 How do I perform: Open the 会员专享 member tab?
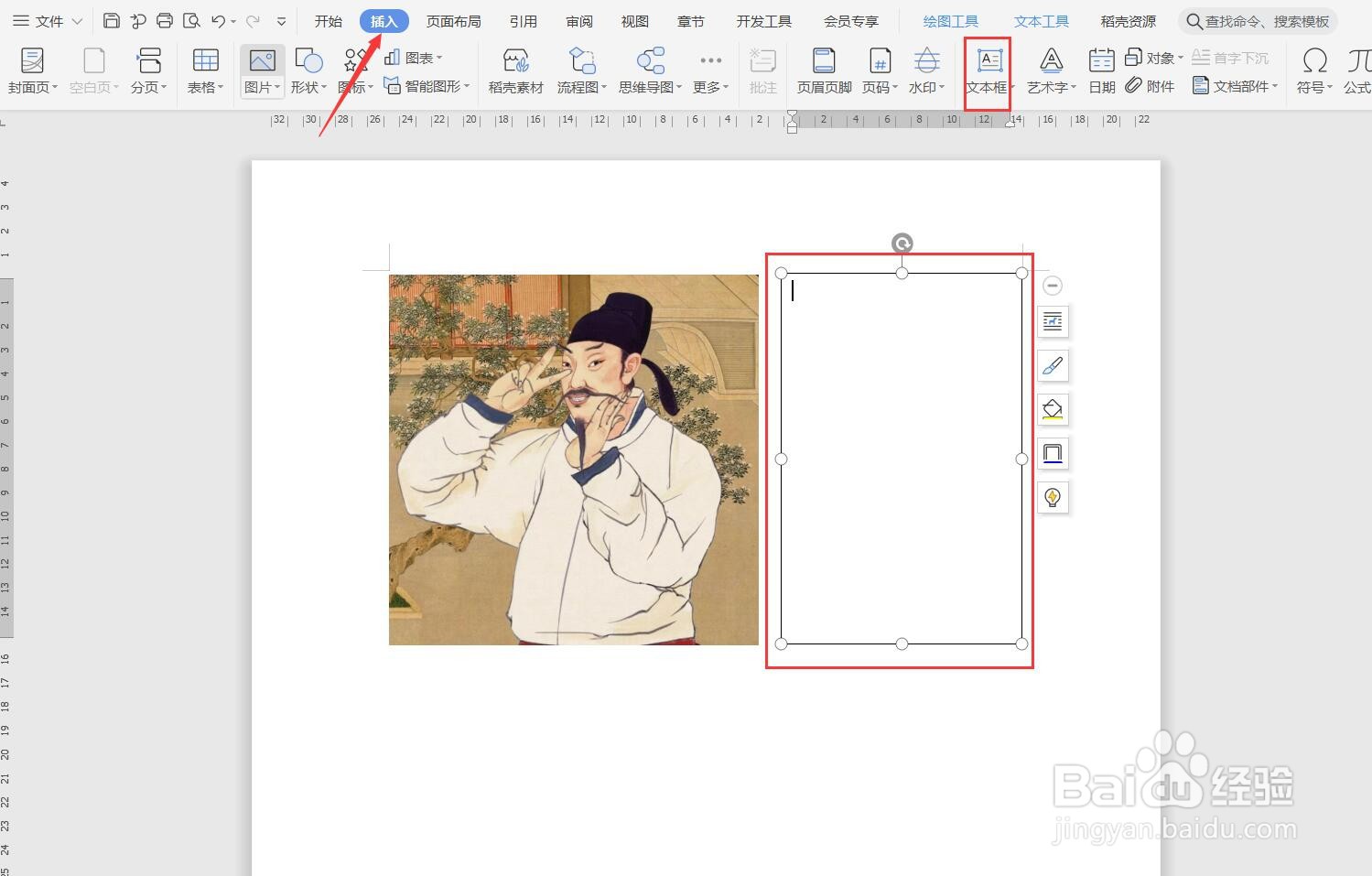tap(851, 21)
